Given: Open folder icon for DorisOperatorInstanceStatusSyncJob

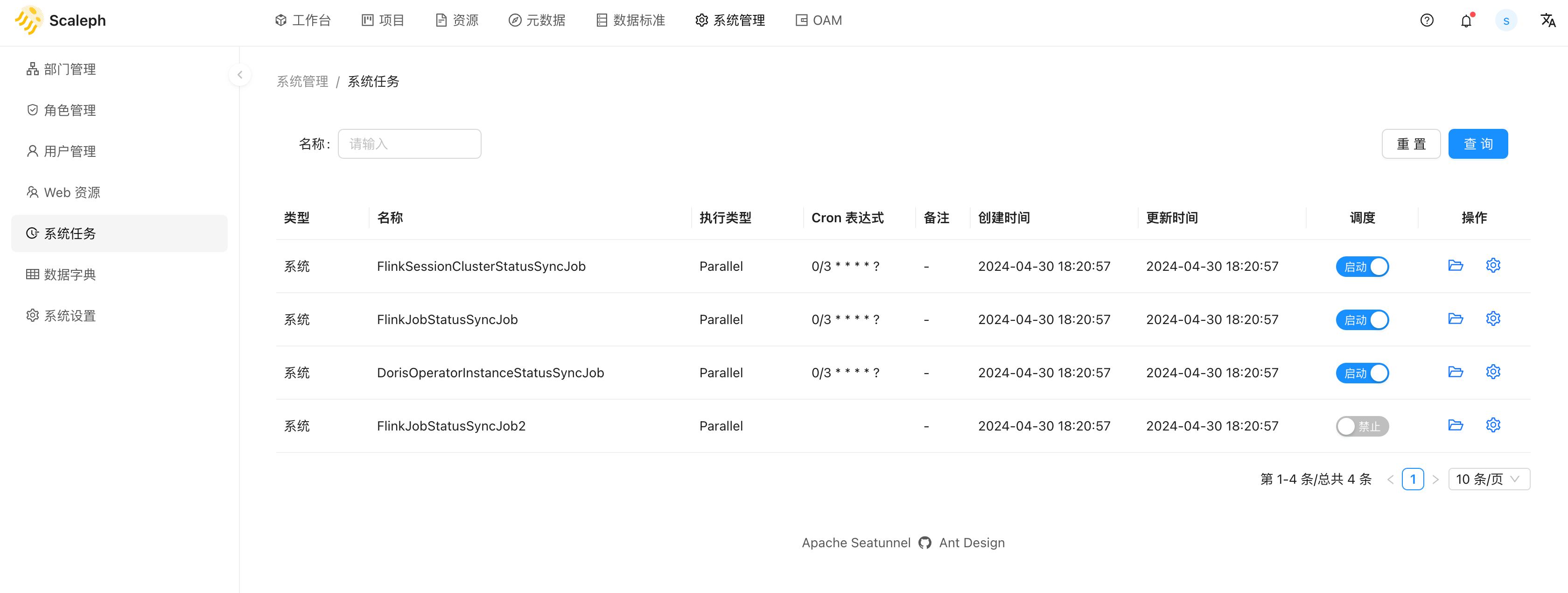Looking at the screenshot, I should tap(1456, 372).
